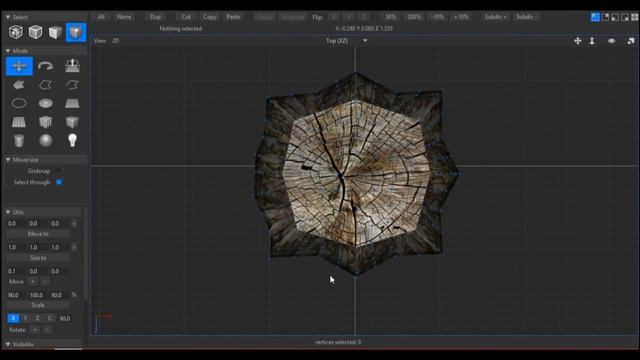Click the zoom view vertical-arrow icon
The width and height of the screenshot is (640, 360).
[x=592, y=41]
